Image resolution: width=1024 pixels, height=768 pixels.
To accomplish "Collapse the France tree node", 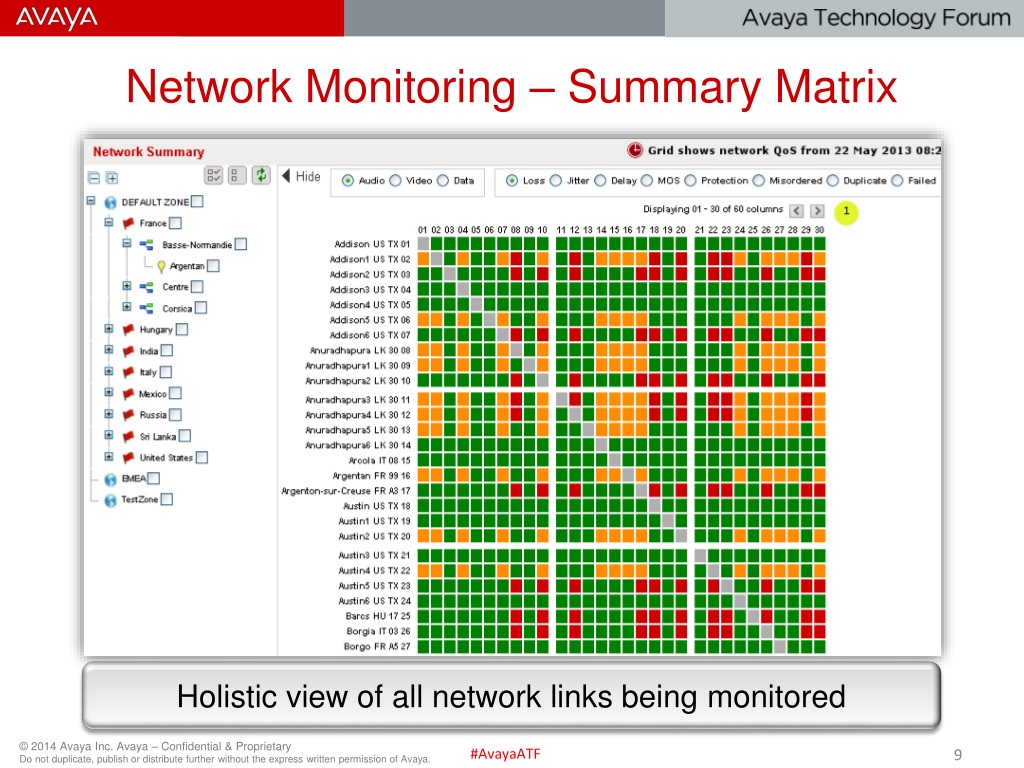I will [109, 223].
